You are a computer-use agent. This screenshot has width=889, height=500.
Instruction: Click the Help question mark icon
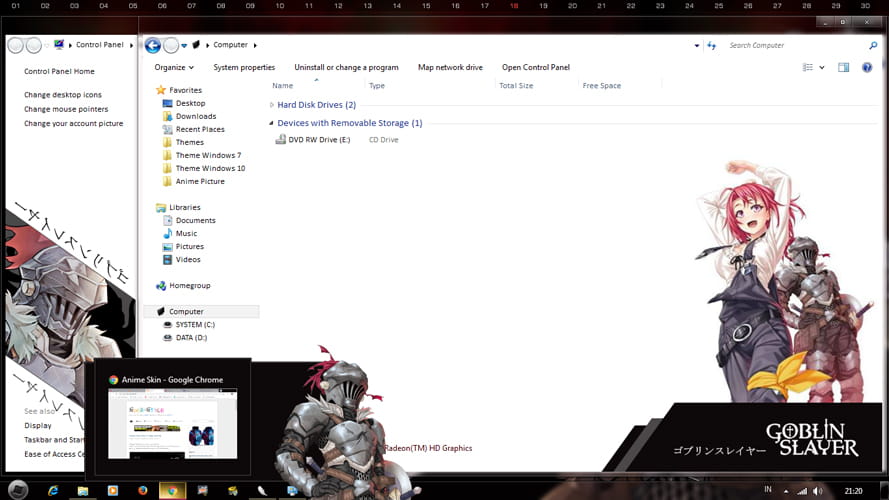(867, 68)
